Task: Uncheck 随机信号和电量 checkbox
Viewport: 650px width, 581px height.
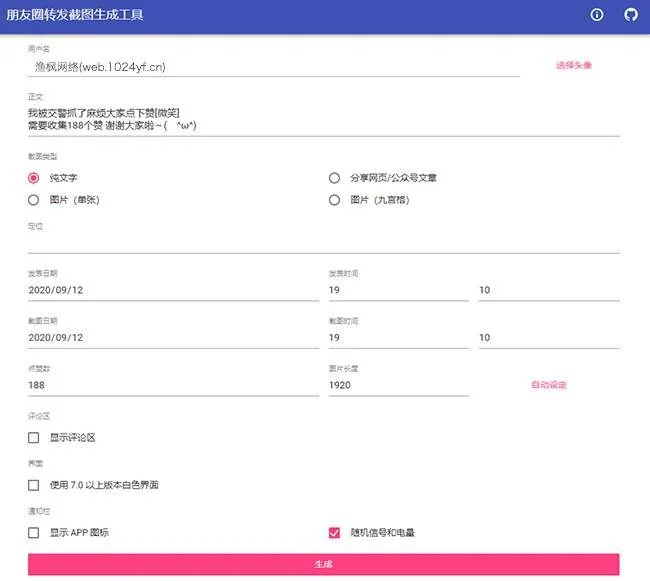Action: coord(334,533)
